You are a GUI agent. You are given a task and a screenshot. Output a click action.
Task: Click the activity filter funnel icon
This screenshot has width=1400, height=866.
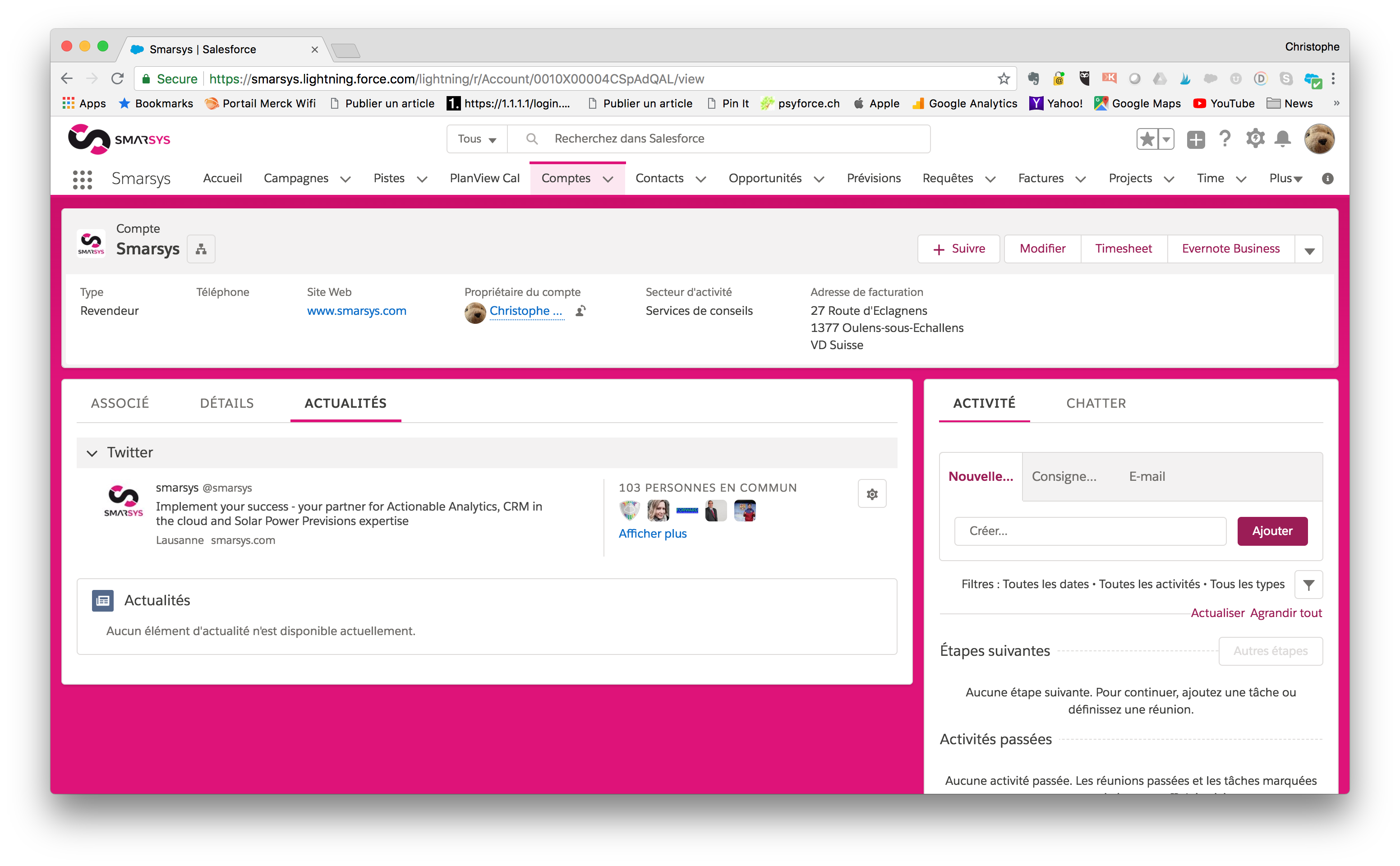click(x=1308, y=585)
